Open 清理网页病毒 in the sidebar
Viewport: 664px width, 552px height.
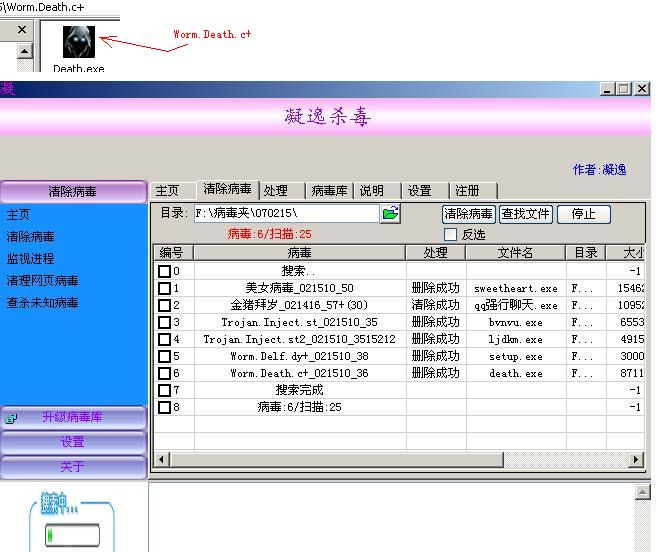(42, 281)
